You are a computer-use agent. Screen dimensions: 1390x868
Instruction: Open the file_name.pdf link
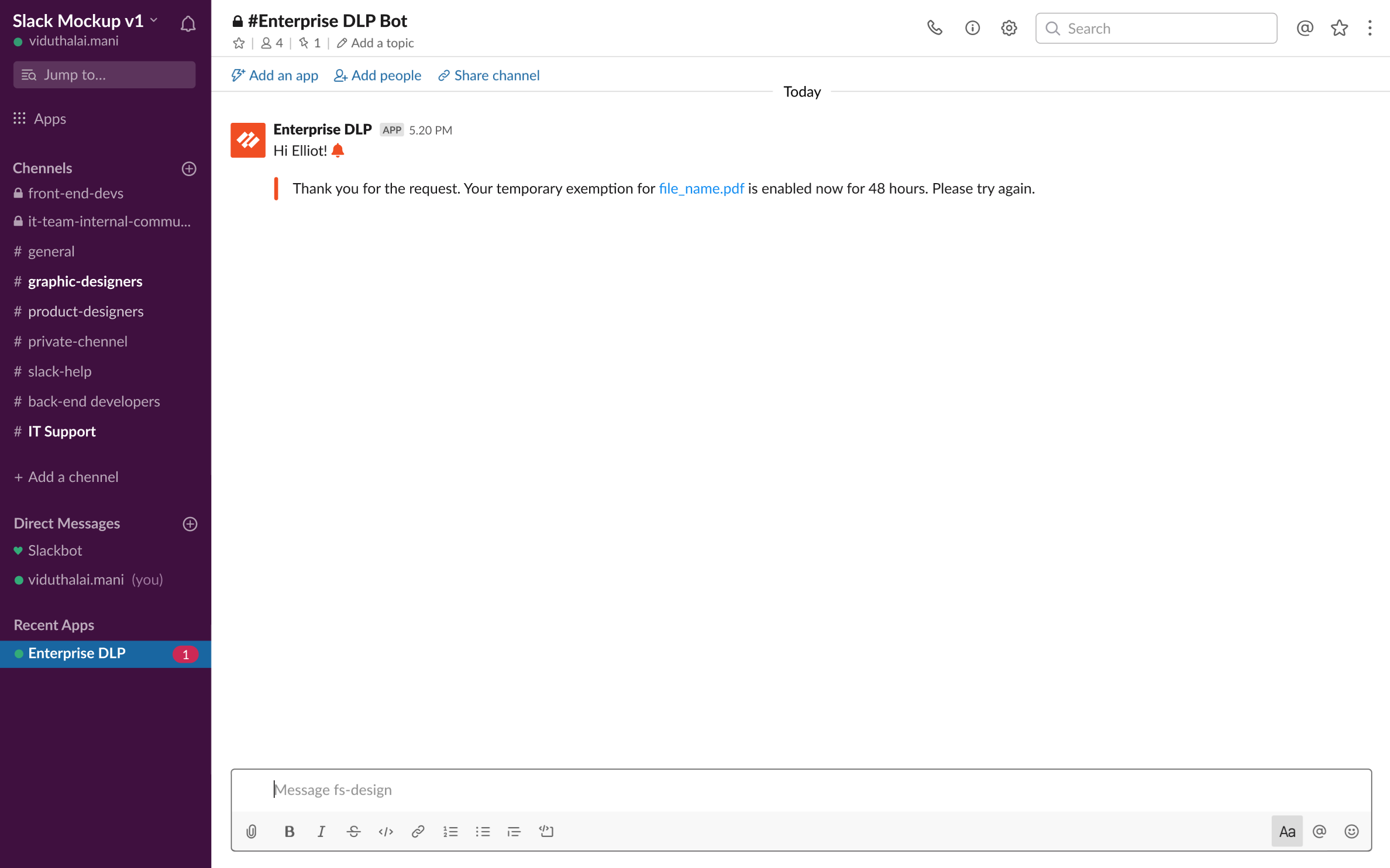click(701, 188)
